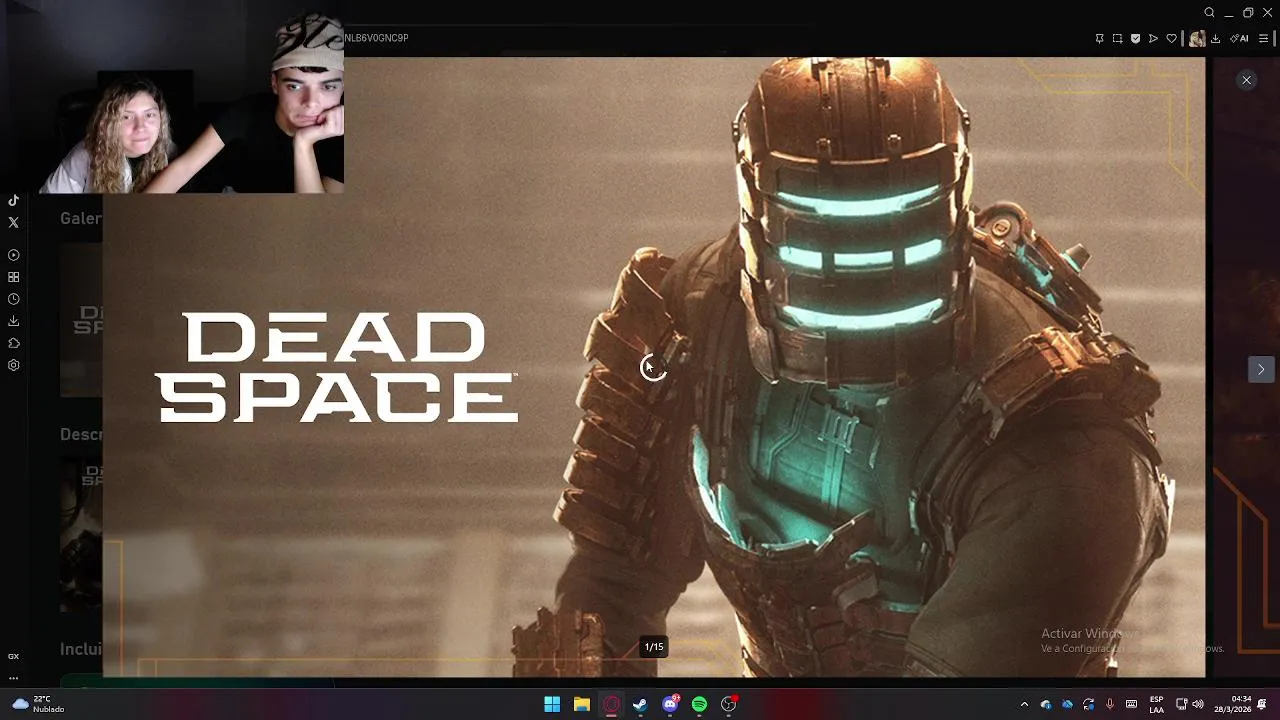Click the browser search magnifier icon
This screenshot has height=720, width=1280.
tap(1209, 13)
